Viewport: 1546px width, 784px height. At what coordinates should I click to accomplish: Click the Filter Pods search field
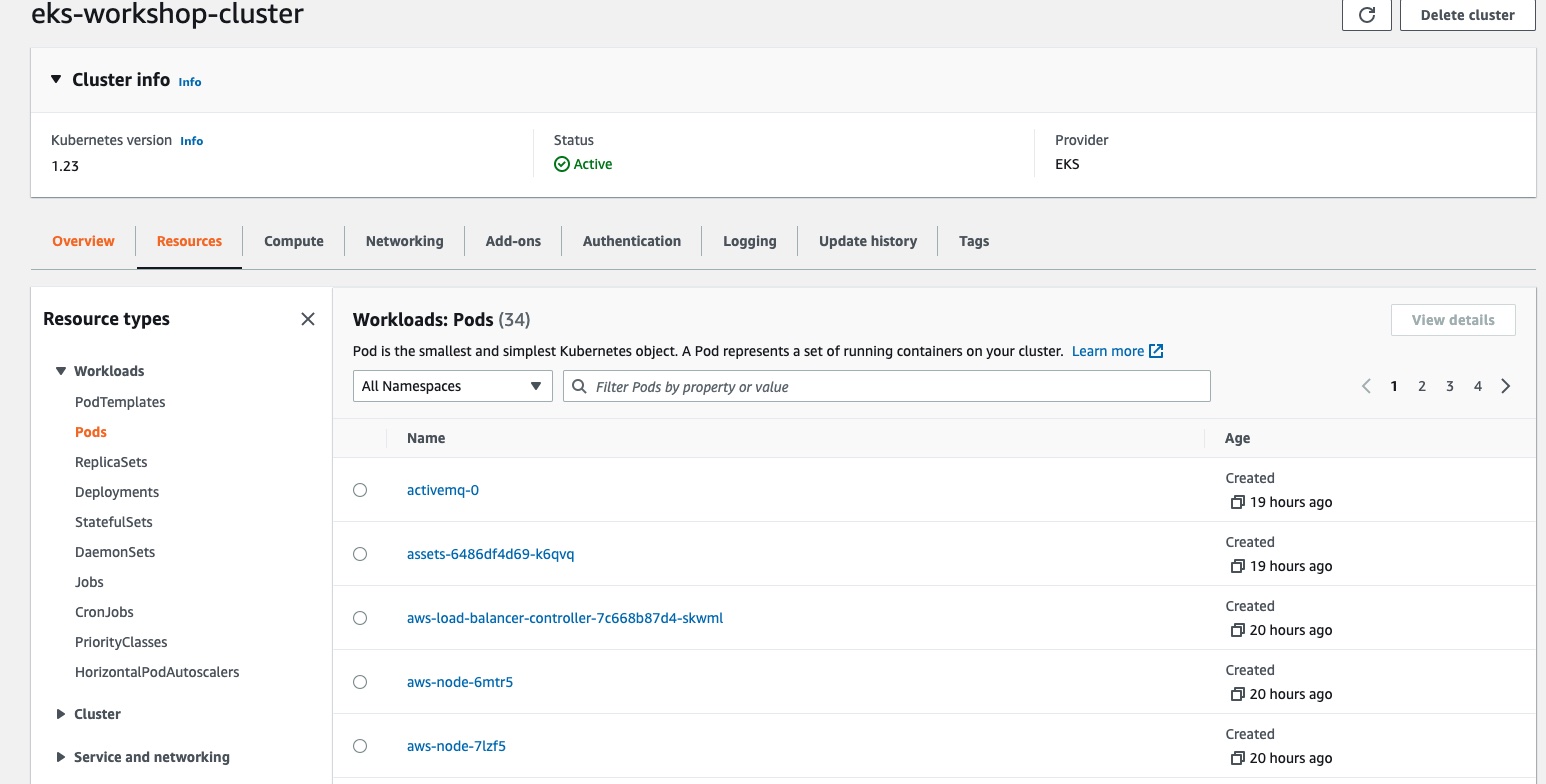[895, 386]
